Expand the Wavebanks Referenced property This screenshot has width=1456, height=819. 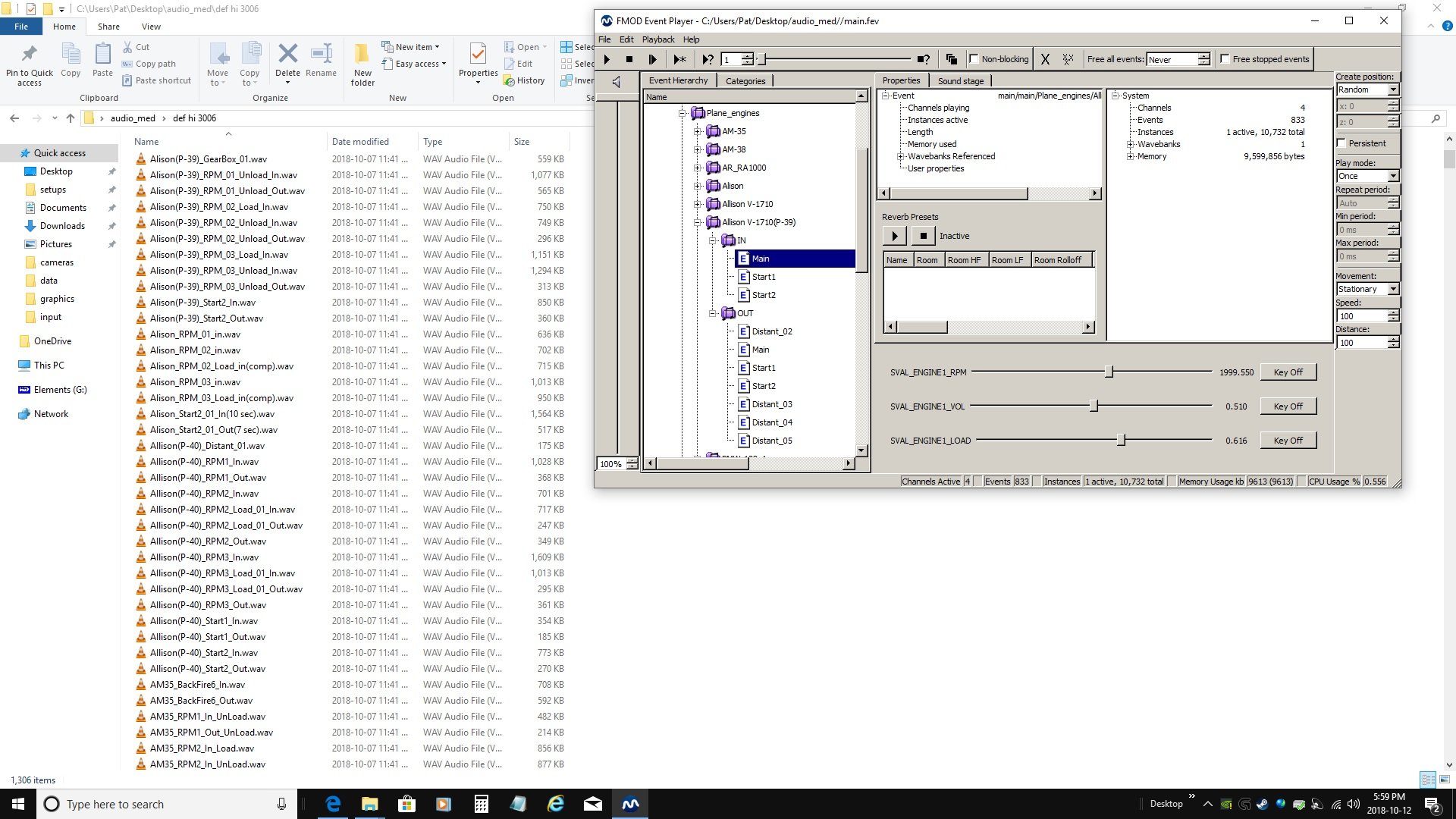tap(901, 156)
